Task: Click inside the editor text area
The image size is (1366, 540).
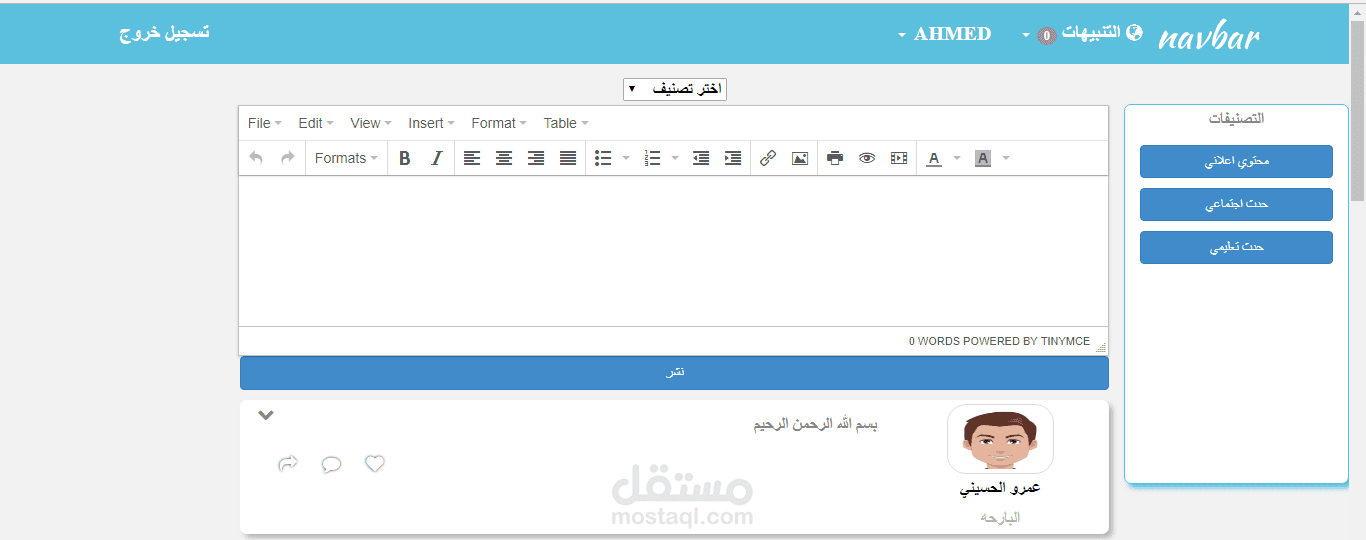Action: (x=673, y=251)
